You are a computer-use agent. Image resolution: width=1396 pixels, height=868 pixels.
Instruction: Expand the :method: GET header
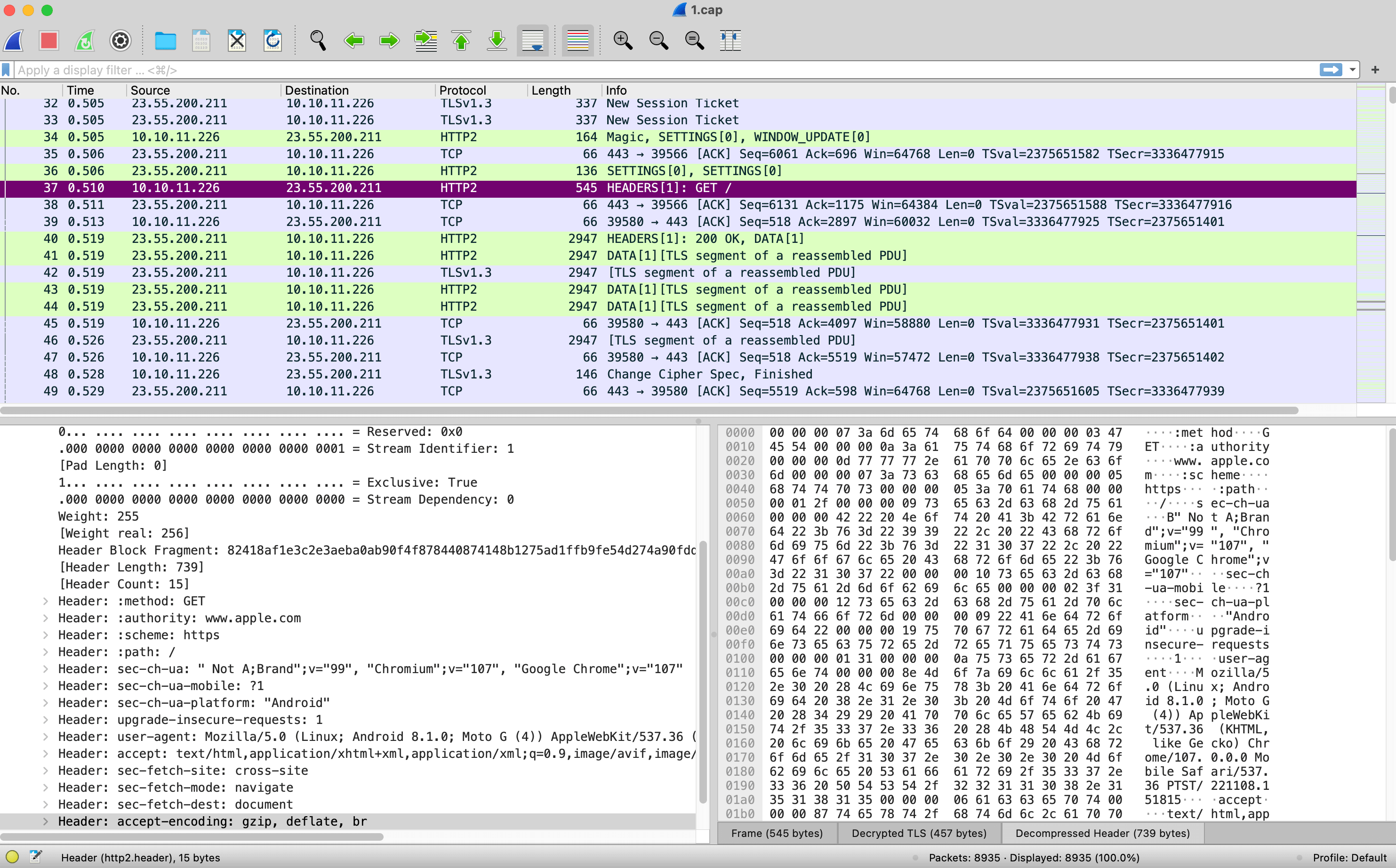tap(45, 601)
